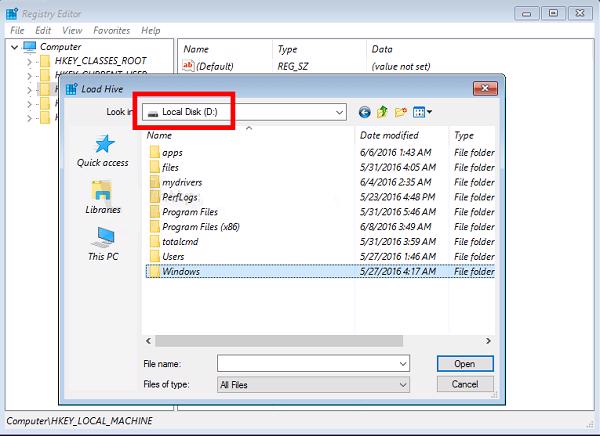The height and width of the screenshot is (436, 600).
Task: Click the 5/27/2016 1:46 AM date
Action: 398,256
